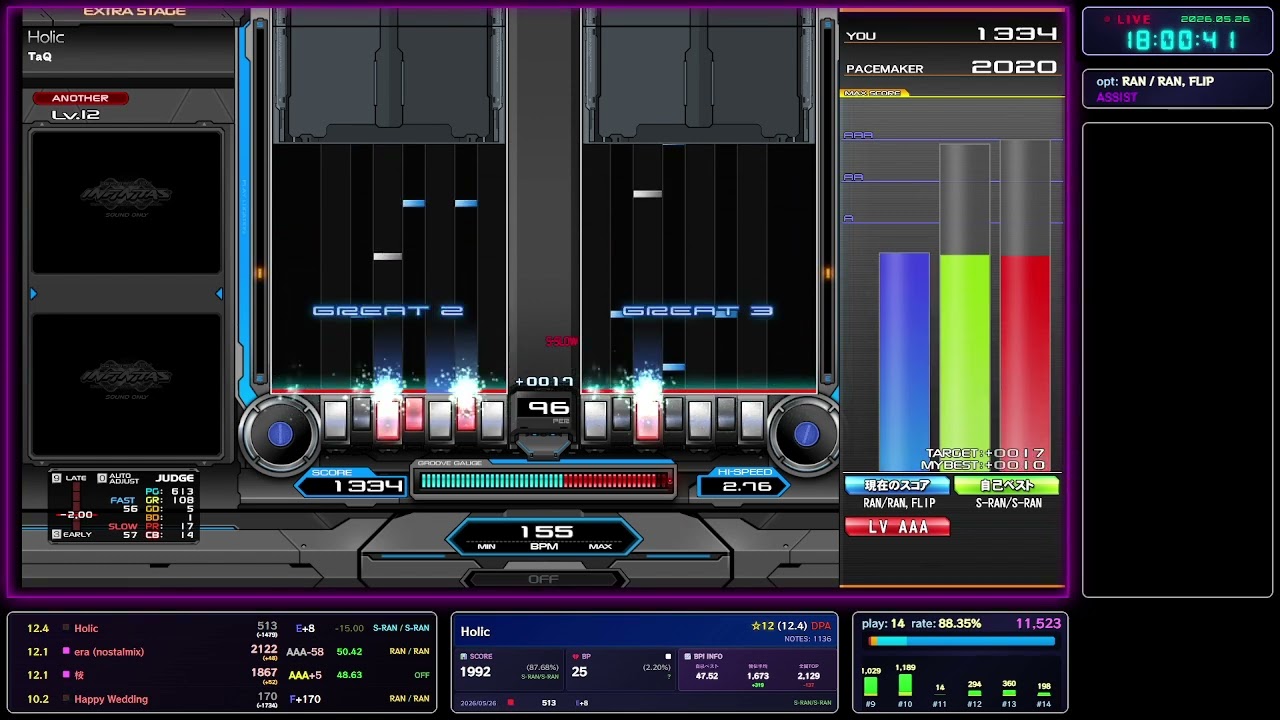Click the SCORE icon in Holic info card

(464, 657)
